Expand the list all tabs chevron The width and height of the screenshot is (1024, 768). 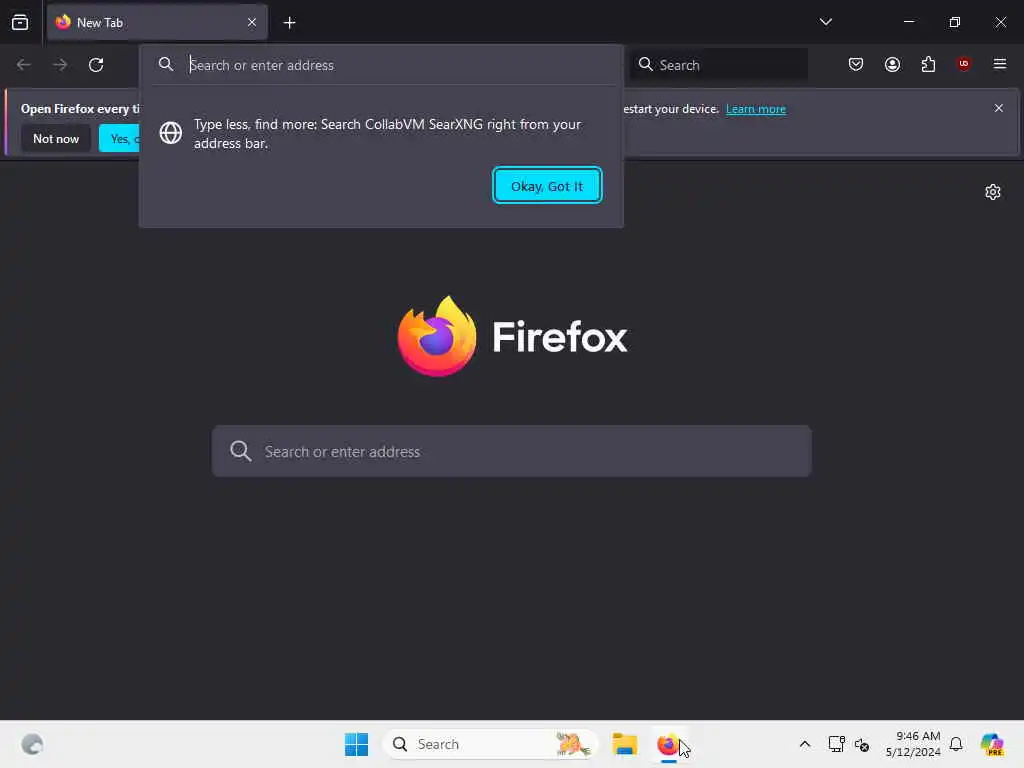pos(825,22)
